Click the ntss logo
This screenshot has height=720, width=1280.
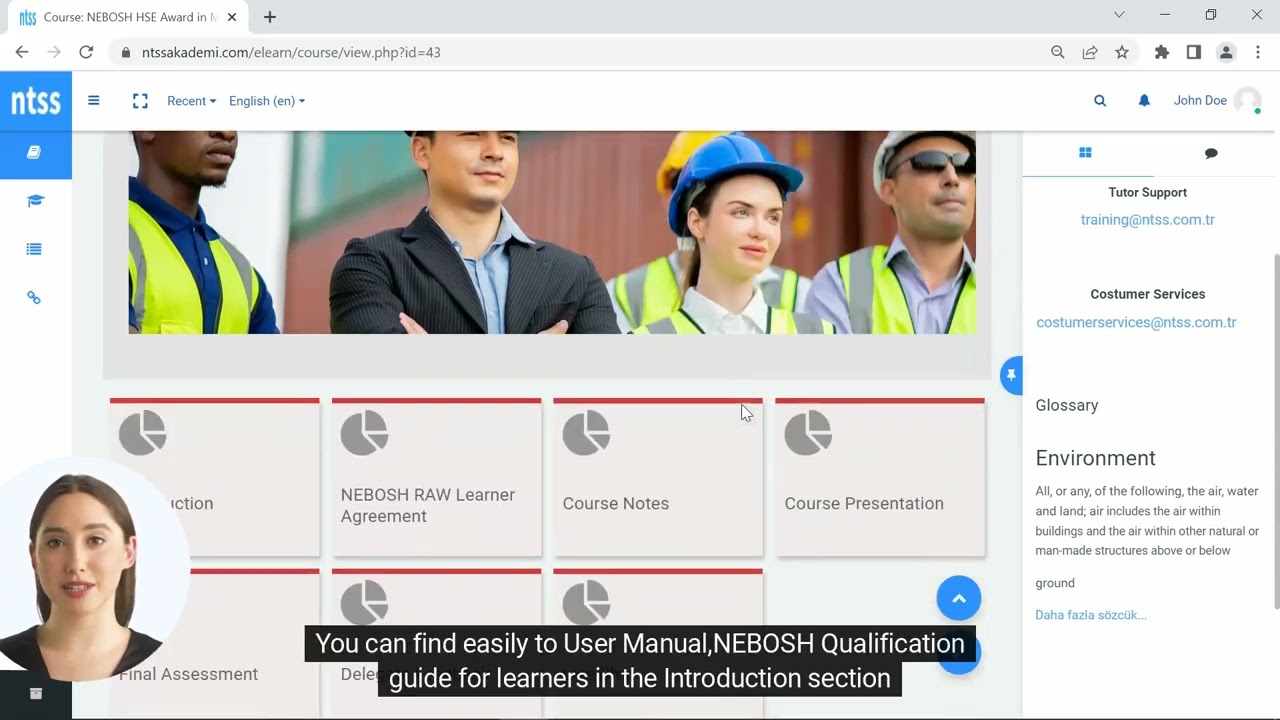point(36,101)
